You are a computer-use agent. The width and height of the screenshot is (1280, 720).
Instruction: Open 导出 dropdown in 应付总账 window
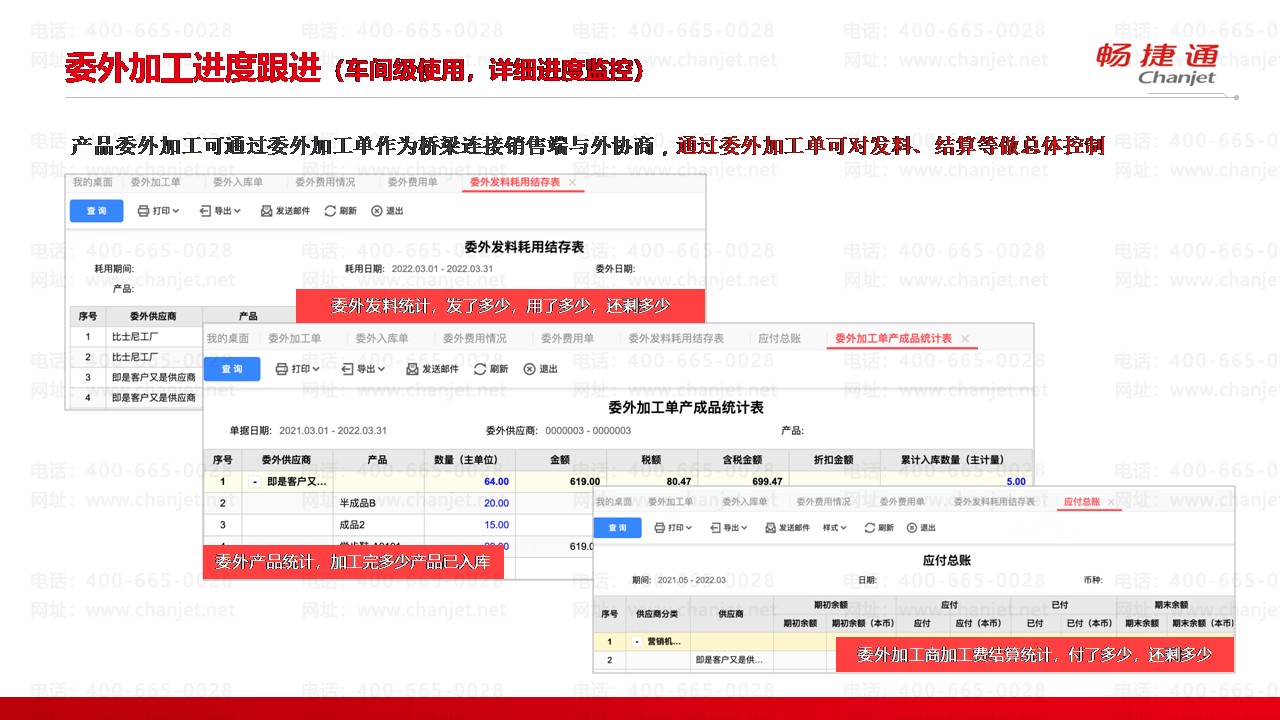pyautogui.click(x=728, y=527)
